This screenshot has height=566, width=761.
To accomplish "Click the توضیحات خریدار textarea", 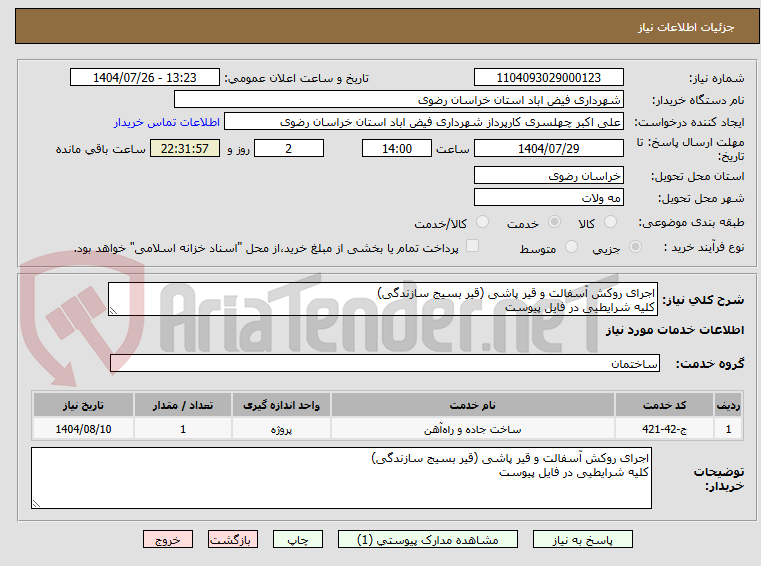I will click(x=341, y=478).
